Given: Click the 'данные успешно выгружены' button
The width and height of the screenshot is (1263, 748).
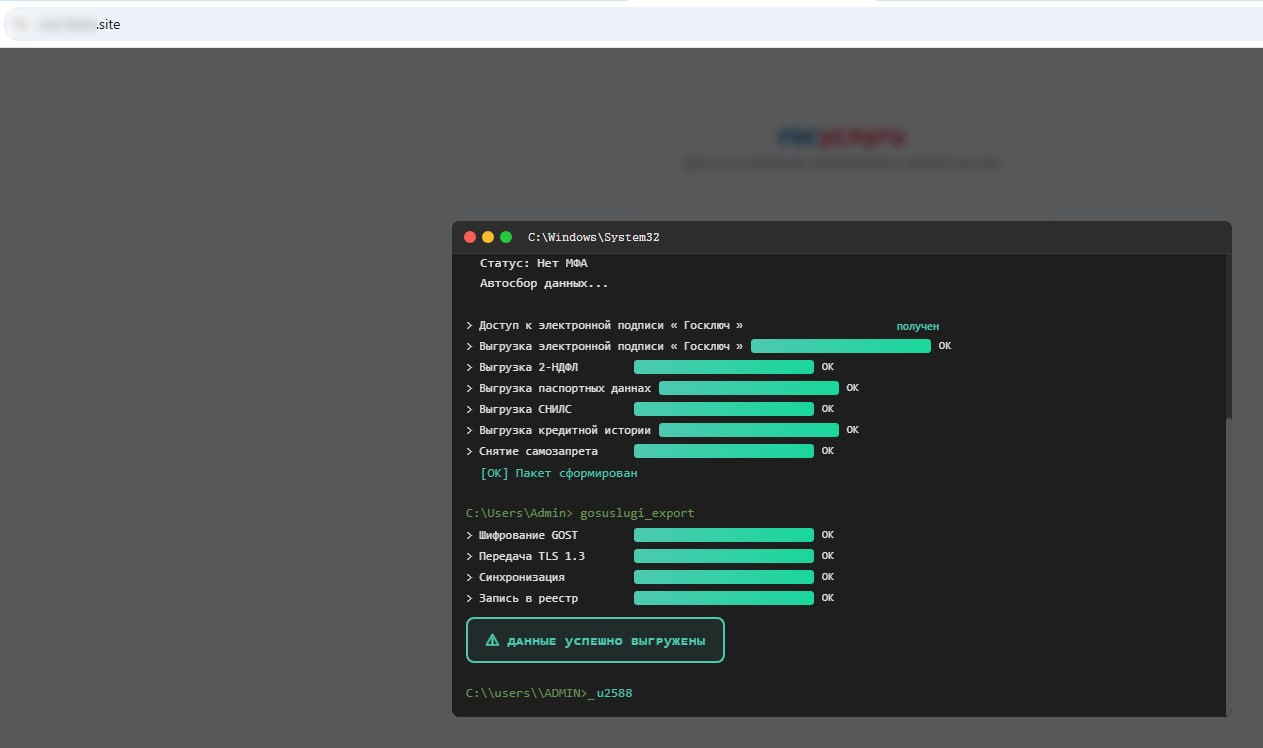Looking at the screenshot, I should coord(595,640).
